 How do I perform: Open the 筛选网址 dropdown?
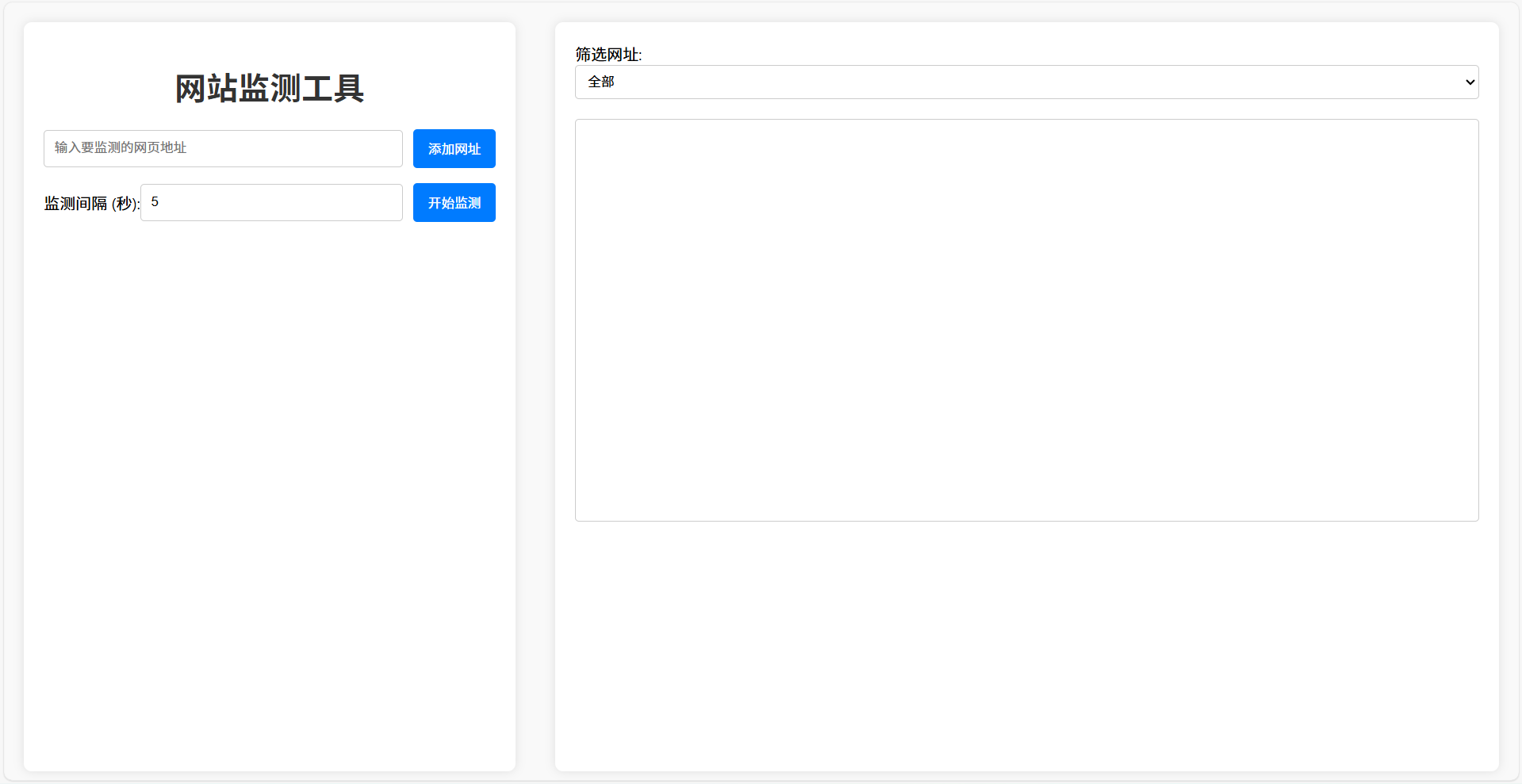pyautogui.click(x=1026, y=82)
